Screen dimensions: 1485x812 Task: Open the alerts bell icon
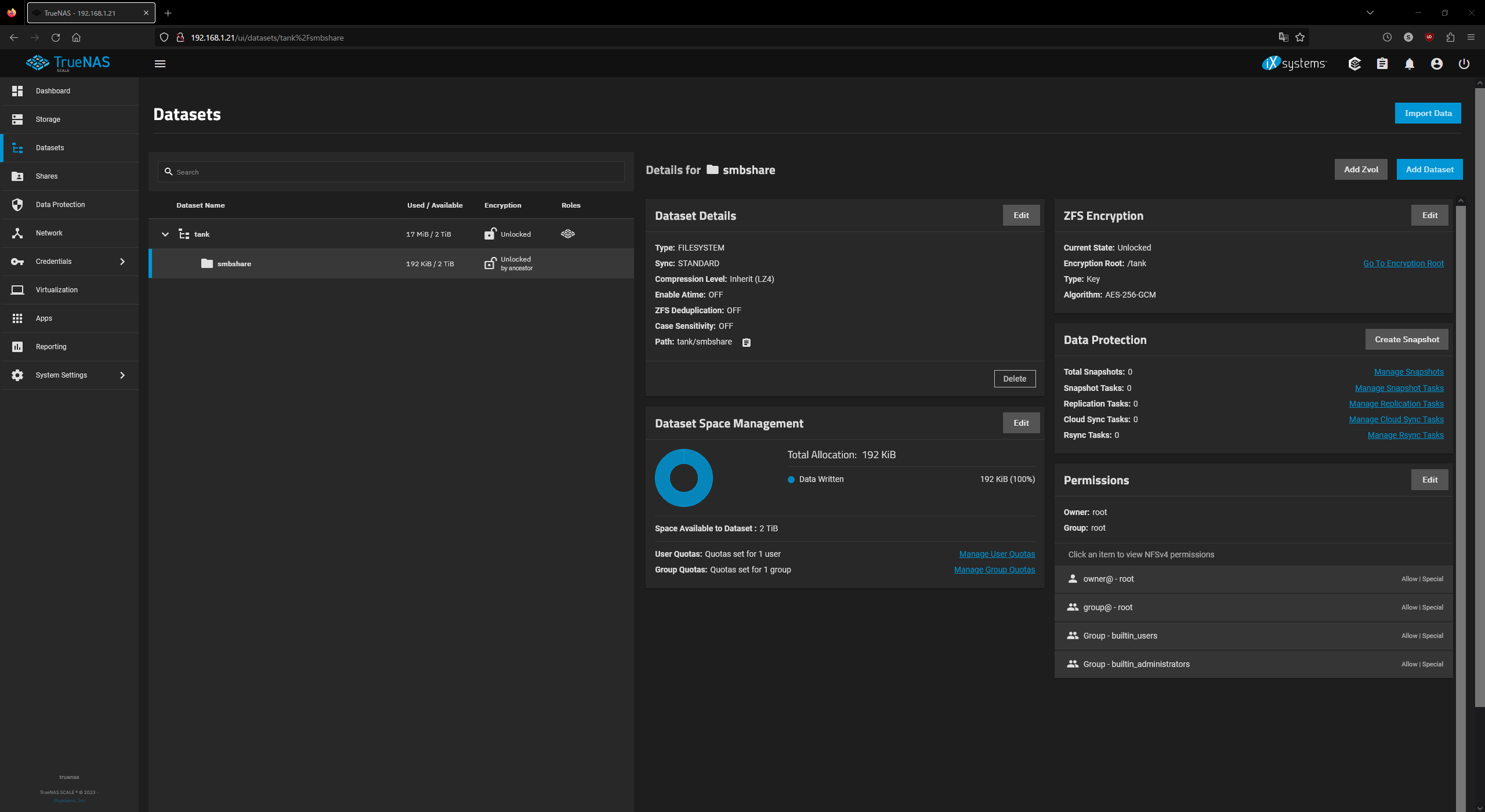(x=1409, y=64)
